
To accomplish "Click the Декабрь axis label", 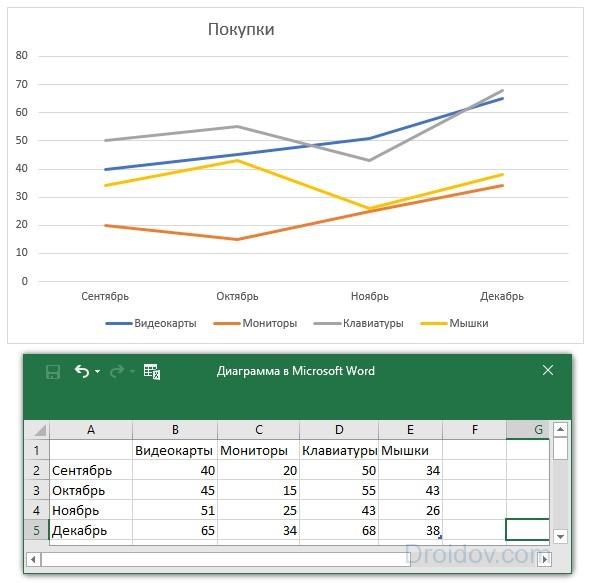I will [x=502, y=296].
